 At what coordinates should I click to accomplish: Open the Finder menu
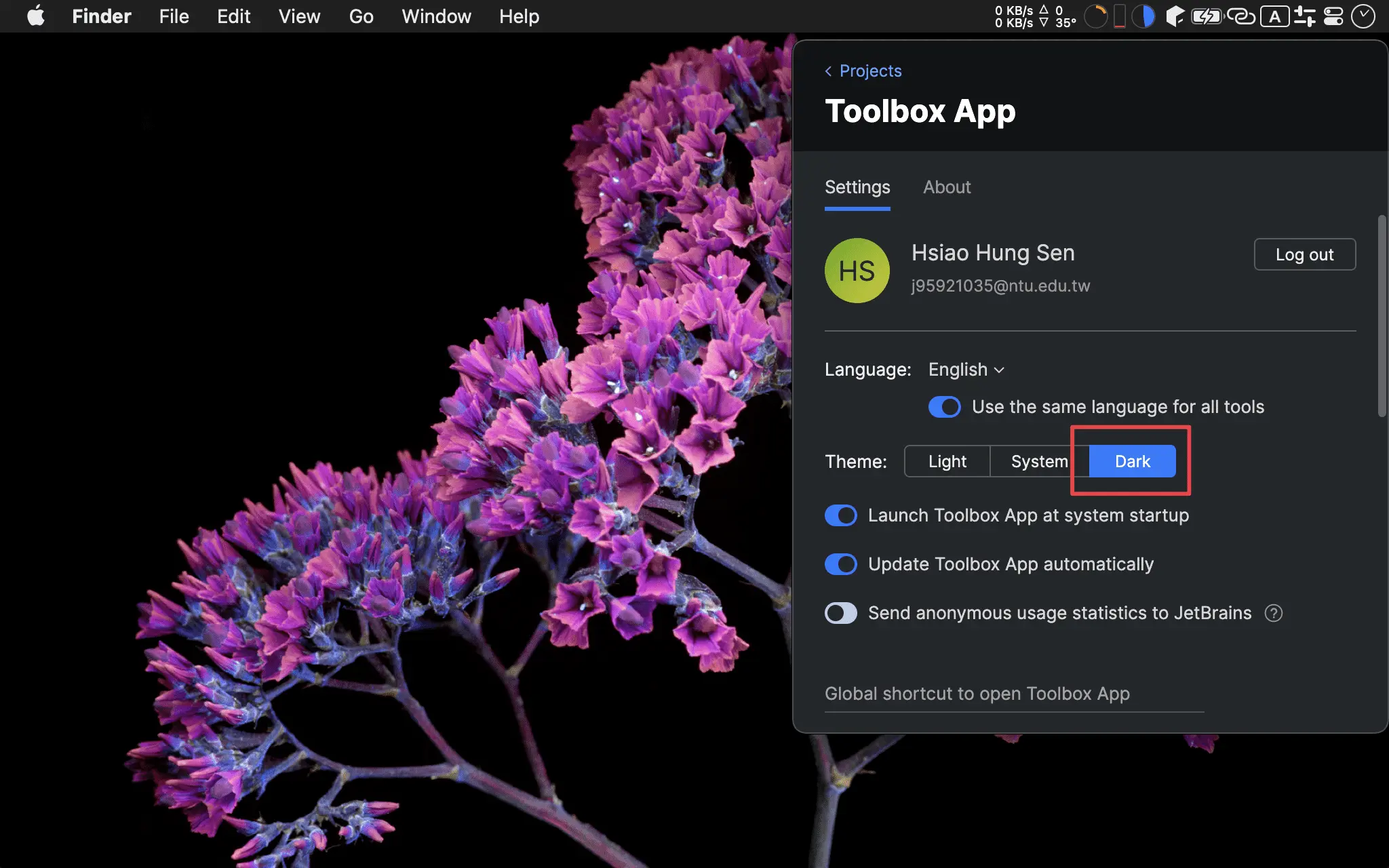pos(102,16)
